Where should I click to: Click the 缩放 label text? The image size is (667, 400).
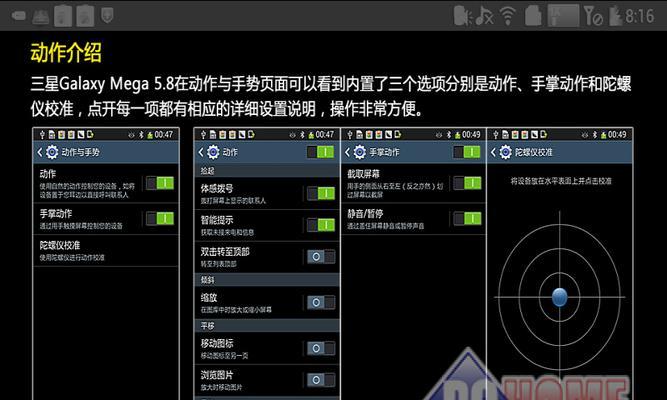[209, 297]
